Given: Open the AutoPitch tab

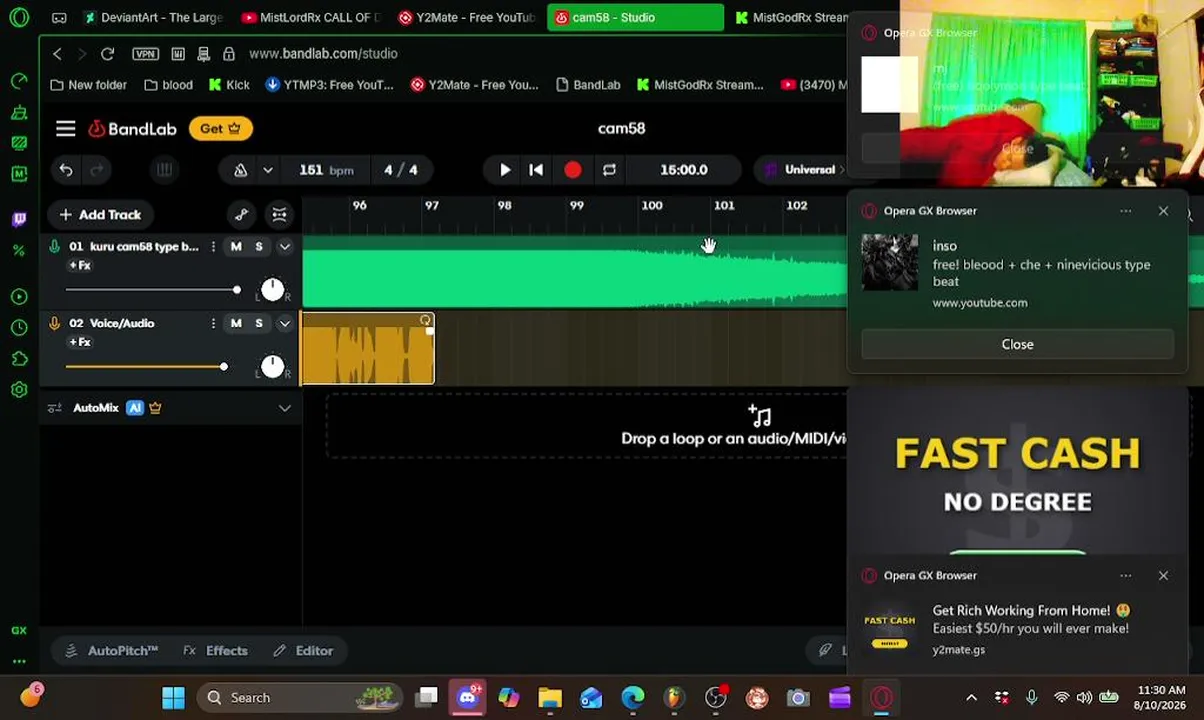Looking at the screenshot, I should pyautogui.click(x=112, y=651).
